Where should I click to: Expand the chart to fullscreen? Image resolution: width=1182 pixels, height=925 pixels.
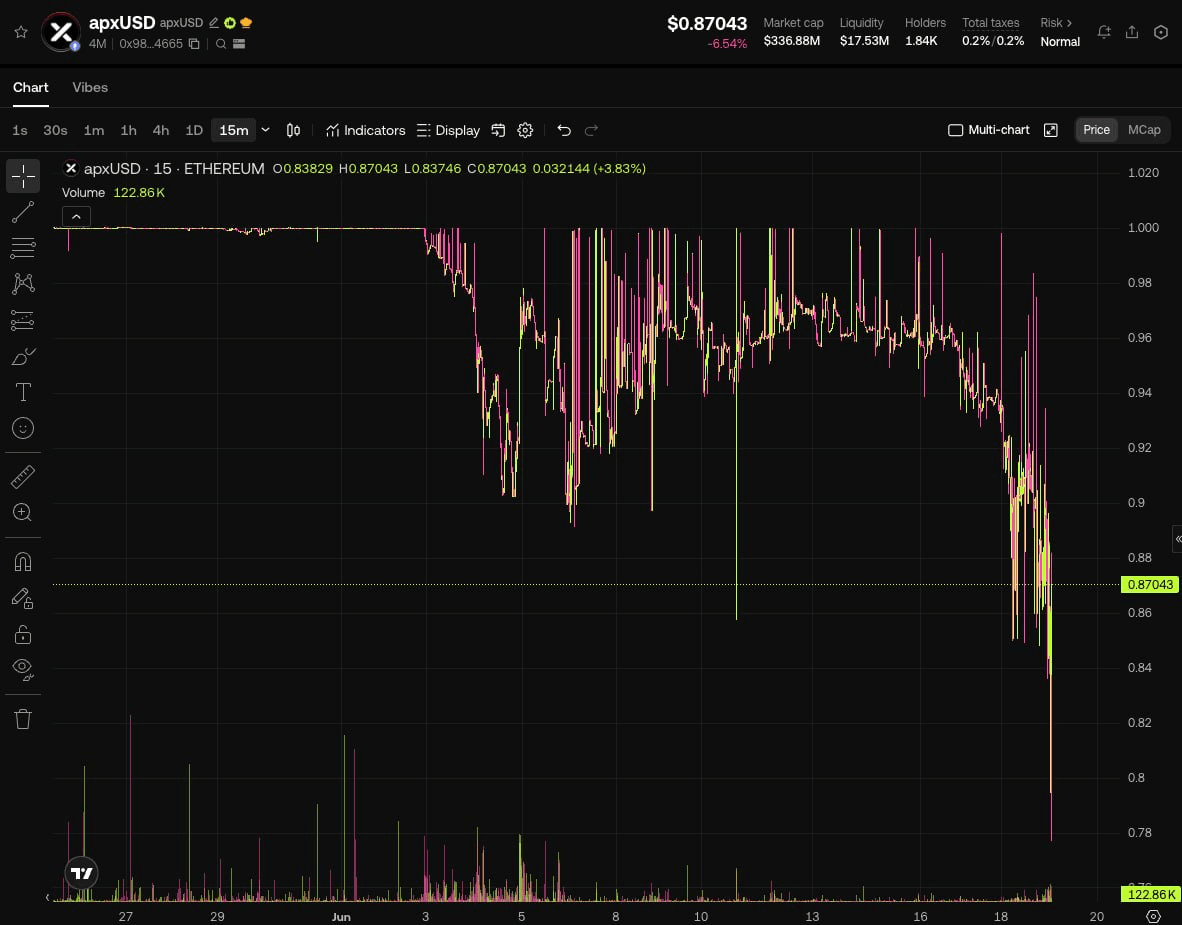click(1051, 130)
